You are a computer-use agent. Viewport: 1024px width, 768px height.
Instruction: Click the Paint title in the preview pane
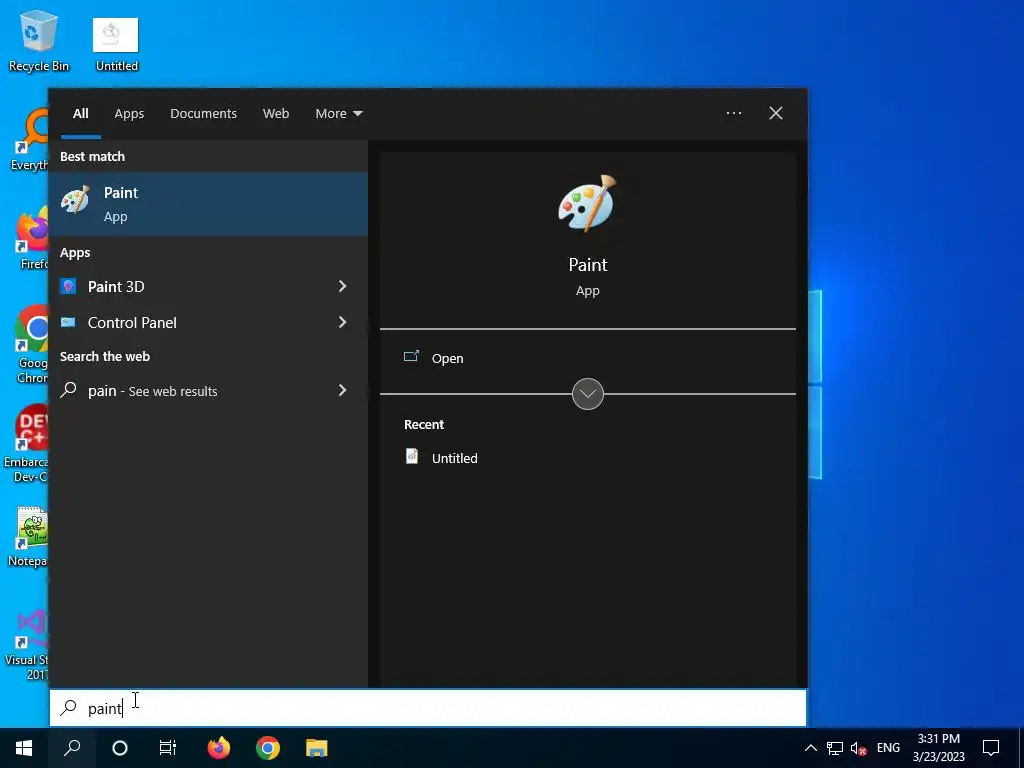pos(587,264)
